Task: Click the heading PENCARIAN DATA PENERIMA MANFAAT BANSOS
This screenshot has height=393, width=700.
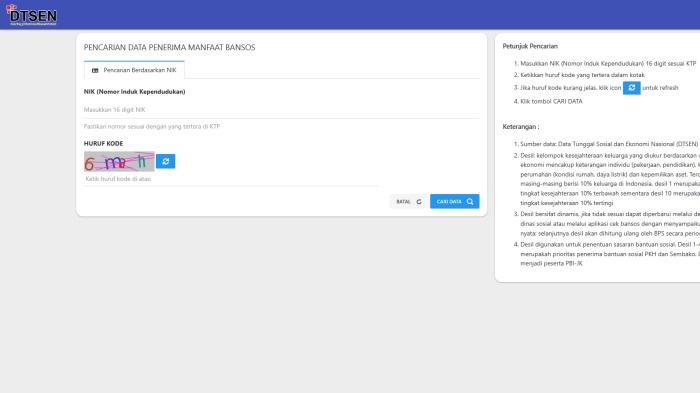Action: (170, 47)
